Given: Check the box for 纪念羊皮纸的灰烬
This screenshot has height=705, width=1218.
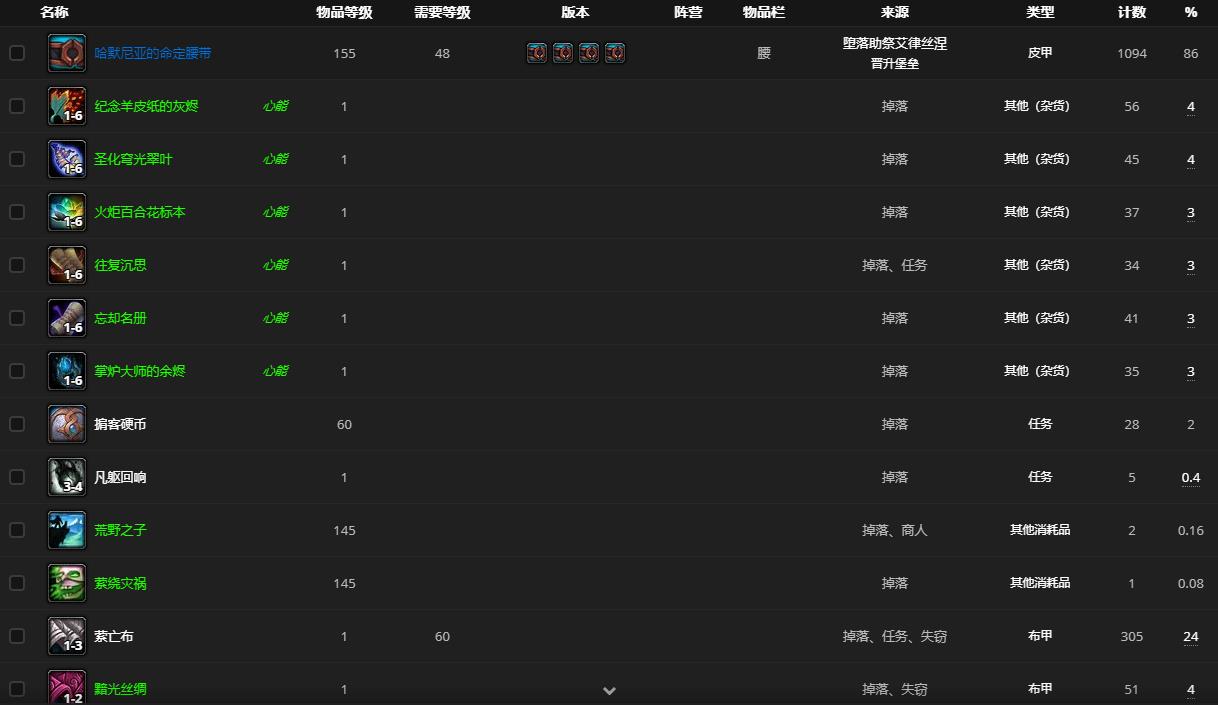Looking at the screenshot, I should 17,106.
